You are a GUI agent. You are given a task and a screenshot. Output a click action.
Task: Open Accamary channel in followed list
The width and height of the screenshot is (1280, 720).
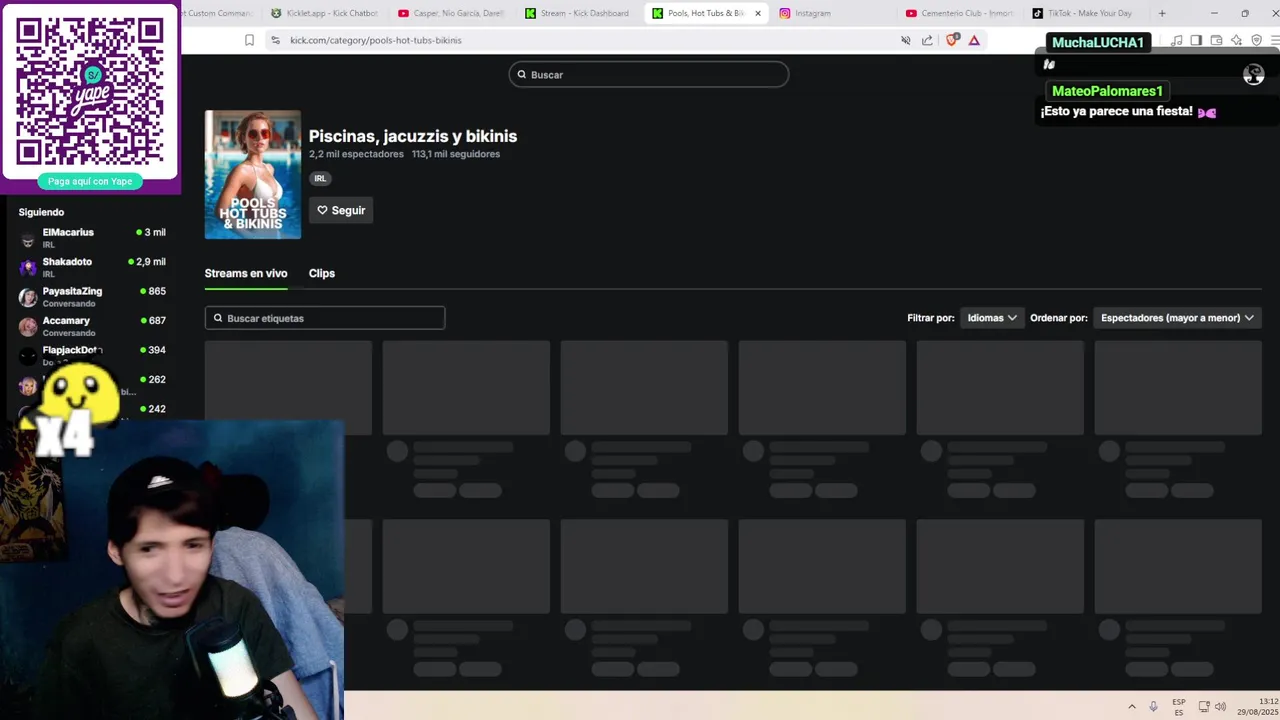[x=92, y=326]
